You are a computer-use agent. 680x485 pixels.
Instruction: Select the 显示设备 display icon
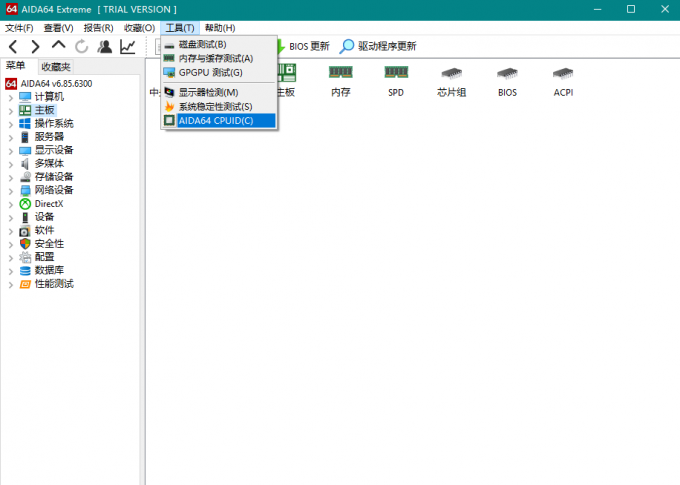(25, 151)
